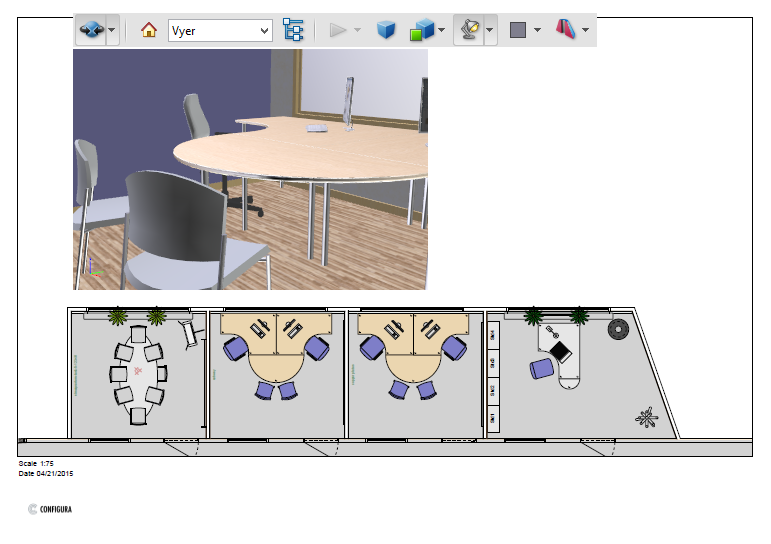
Task: Open the material book dropdown arrow
Action: (586, 30)
